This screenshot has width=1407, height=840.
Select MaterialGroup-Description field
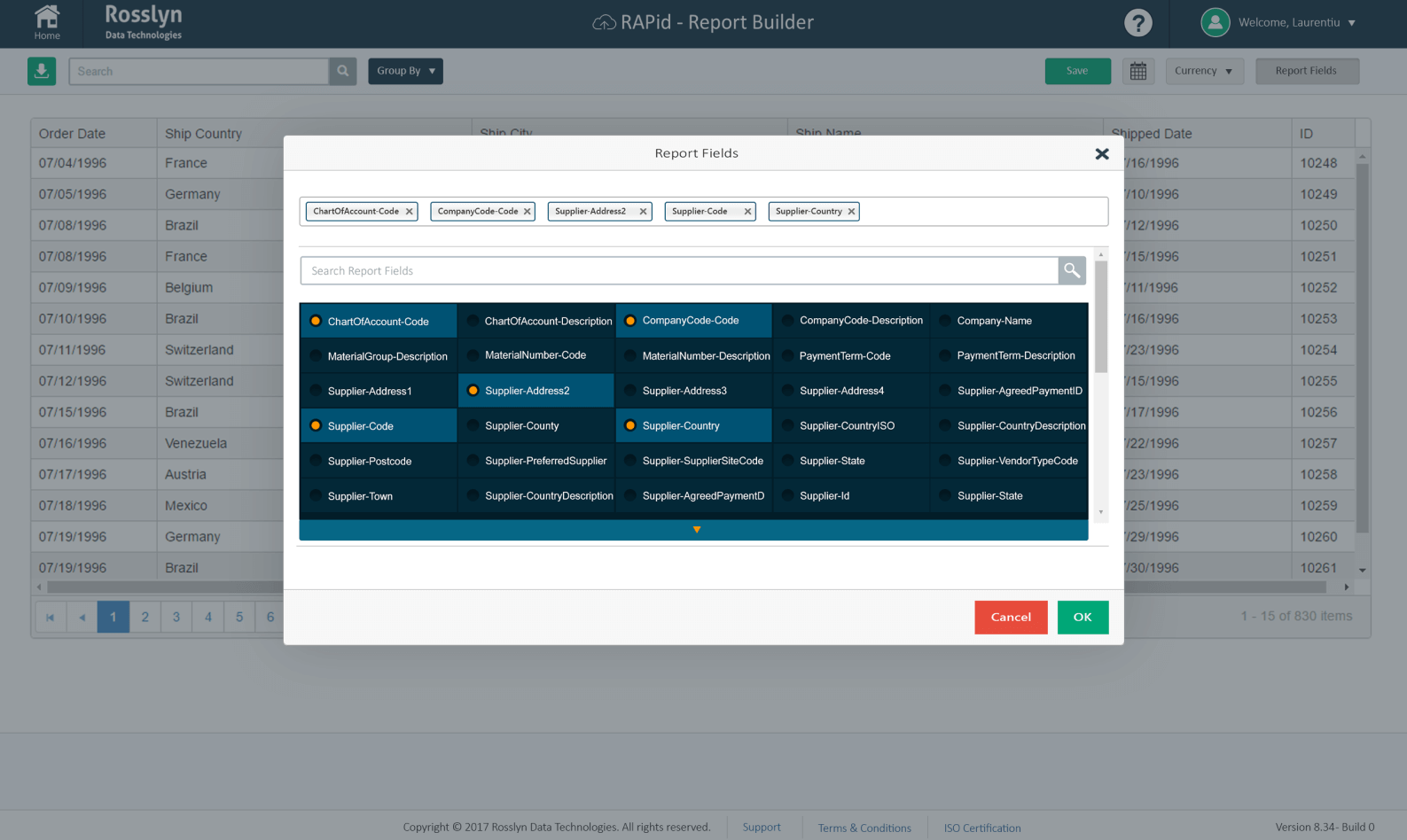pyautogui.click(x=379, y=356)
